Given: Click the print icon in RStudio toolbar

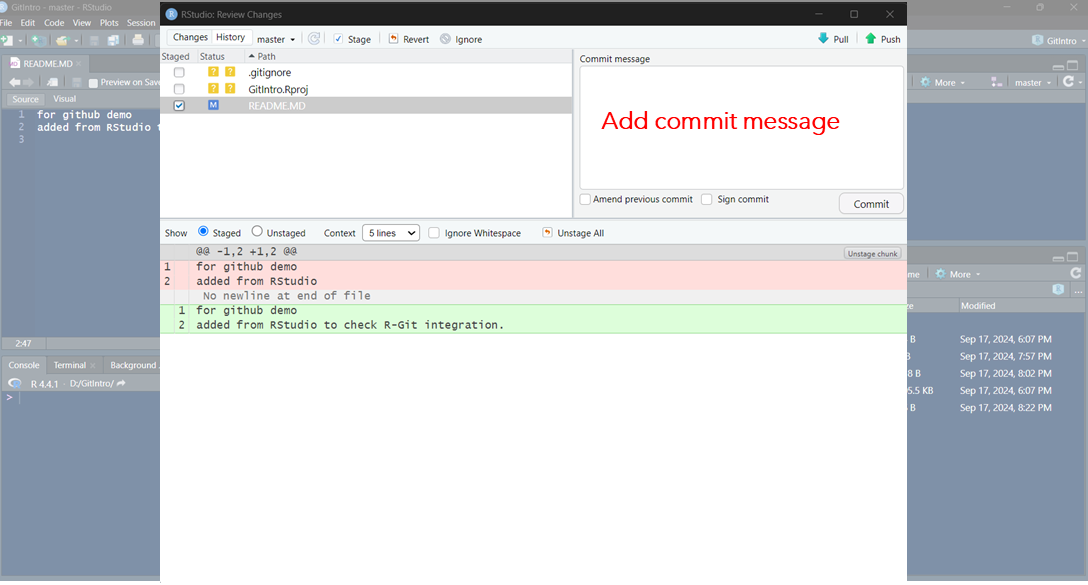Looking at the screenshot, I should (x=138, y=40).
